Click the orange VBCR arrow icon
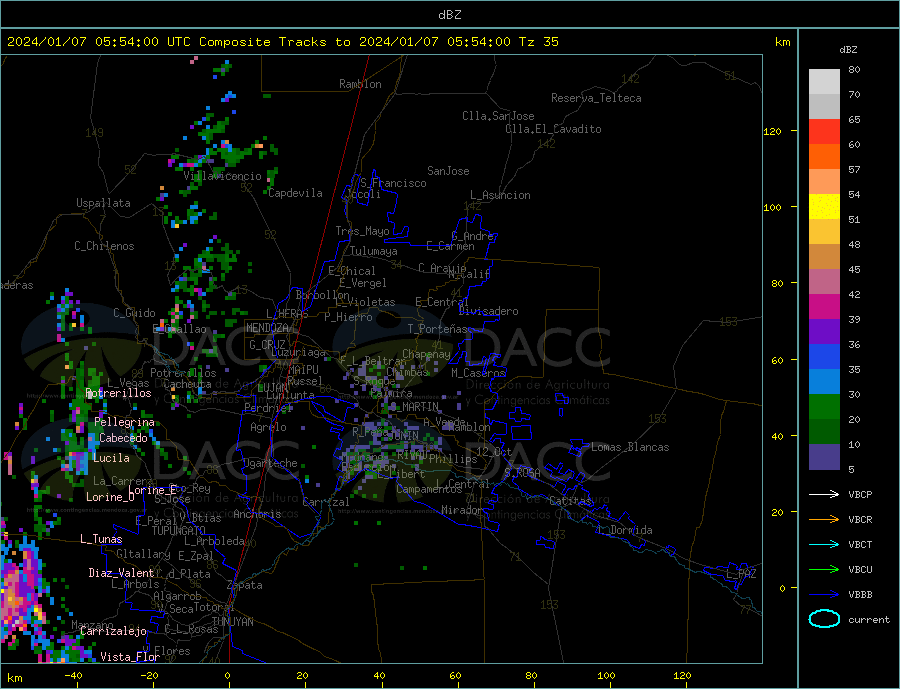Viewport: 900px width, 689px height. pyautogui.click(x=824, y=519)
